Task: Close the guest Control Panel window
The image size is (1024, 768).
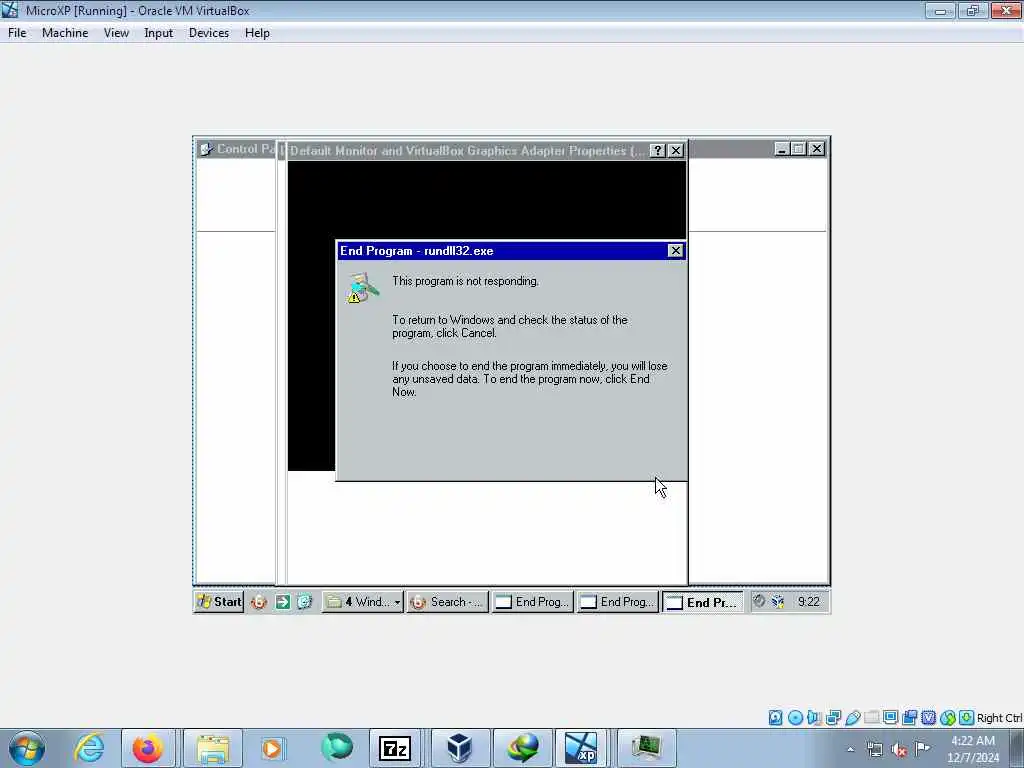Action: [816, 149]
